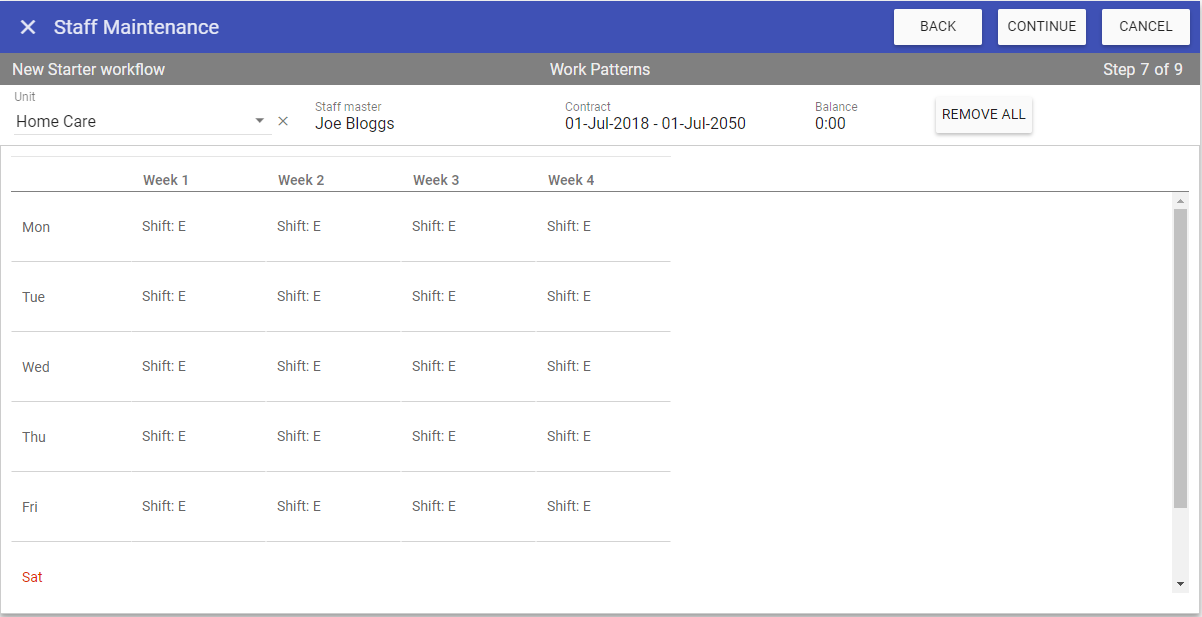The width and height of the screenshot is (1202, 617).
Task: Click the Week 2 column header
Action: tap(301, 180)
